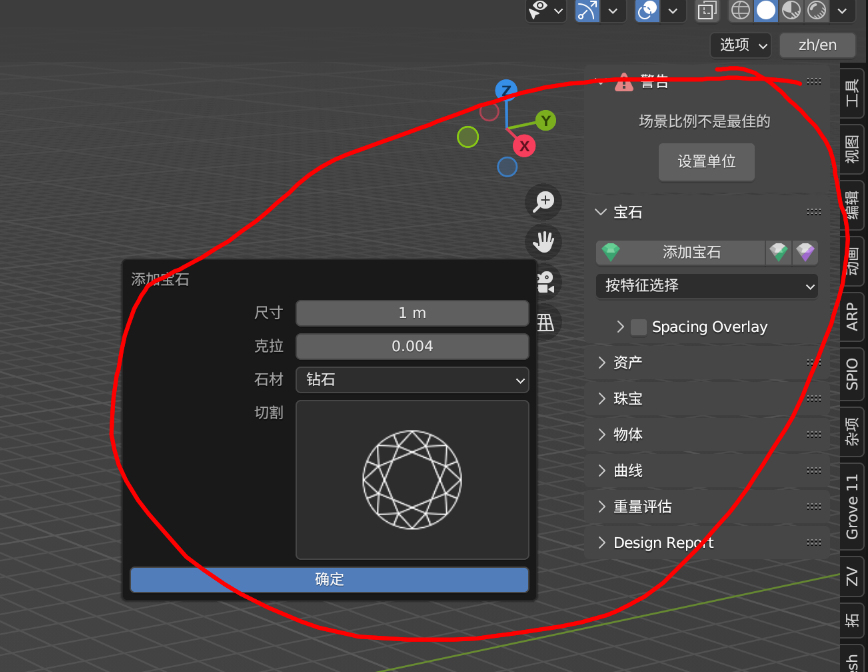
Task: Click the 宝石 panel drag handle
Action: click(814, 212)
